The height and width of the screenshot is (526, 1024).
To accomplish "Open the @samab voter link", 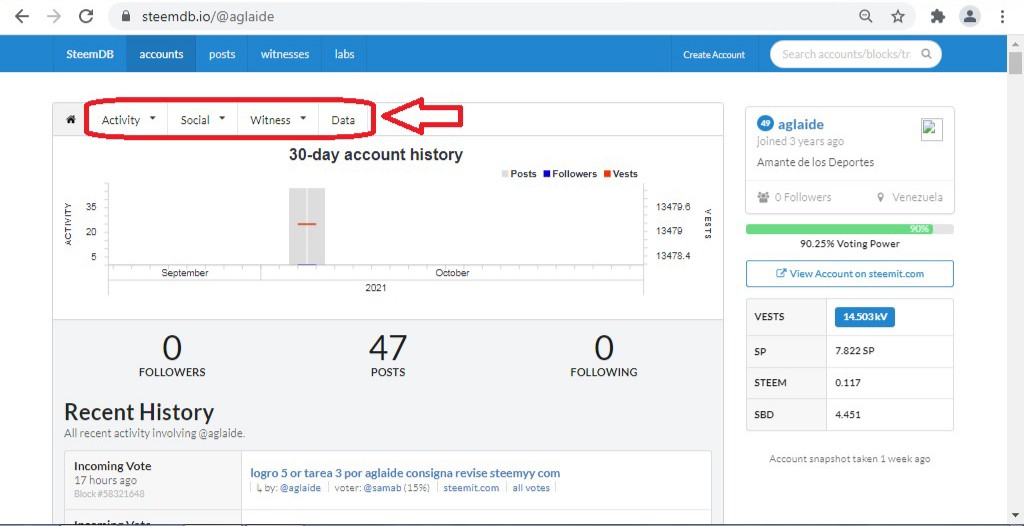I will pyautogui.click(x=384, y=488).
